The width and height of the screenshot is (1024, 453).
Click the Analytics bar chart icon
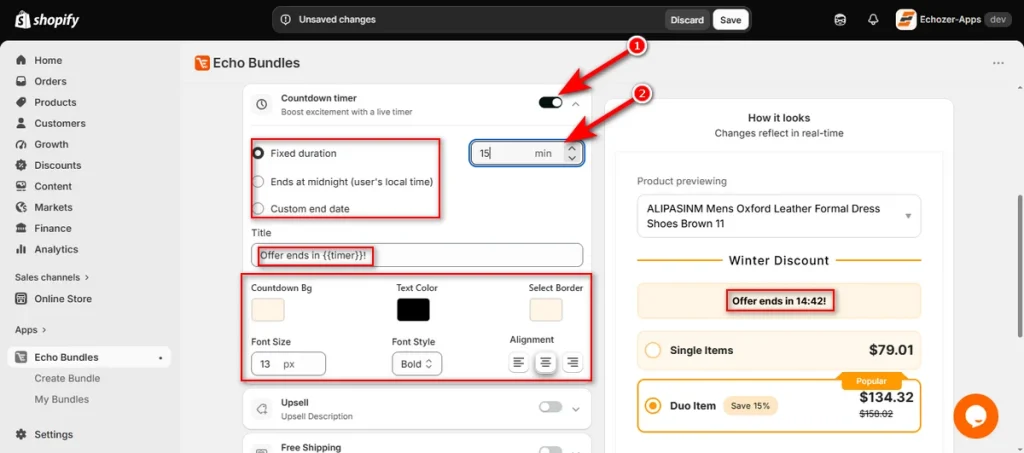[x=21, y=249]
